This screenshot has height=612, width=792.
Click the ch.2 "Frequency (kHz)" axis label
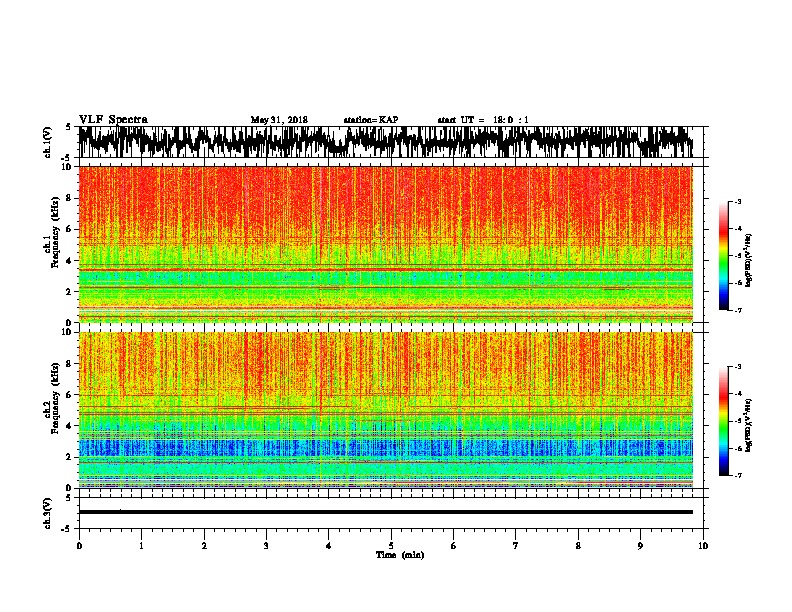[55, 398]
